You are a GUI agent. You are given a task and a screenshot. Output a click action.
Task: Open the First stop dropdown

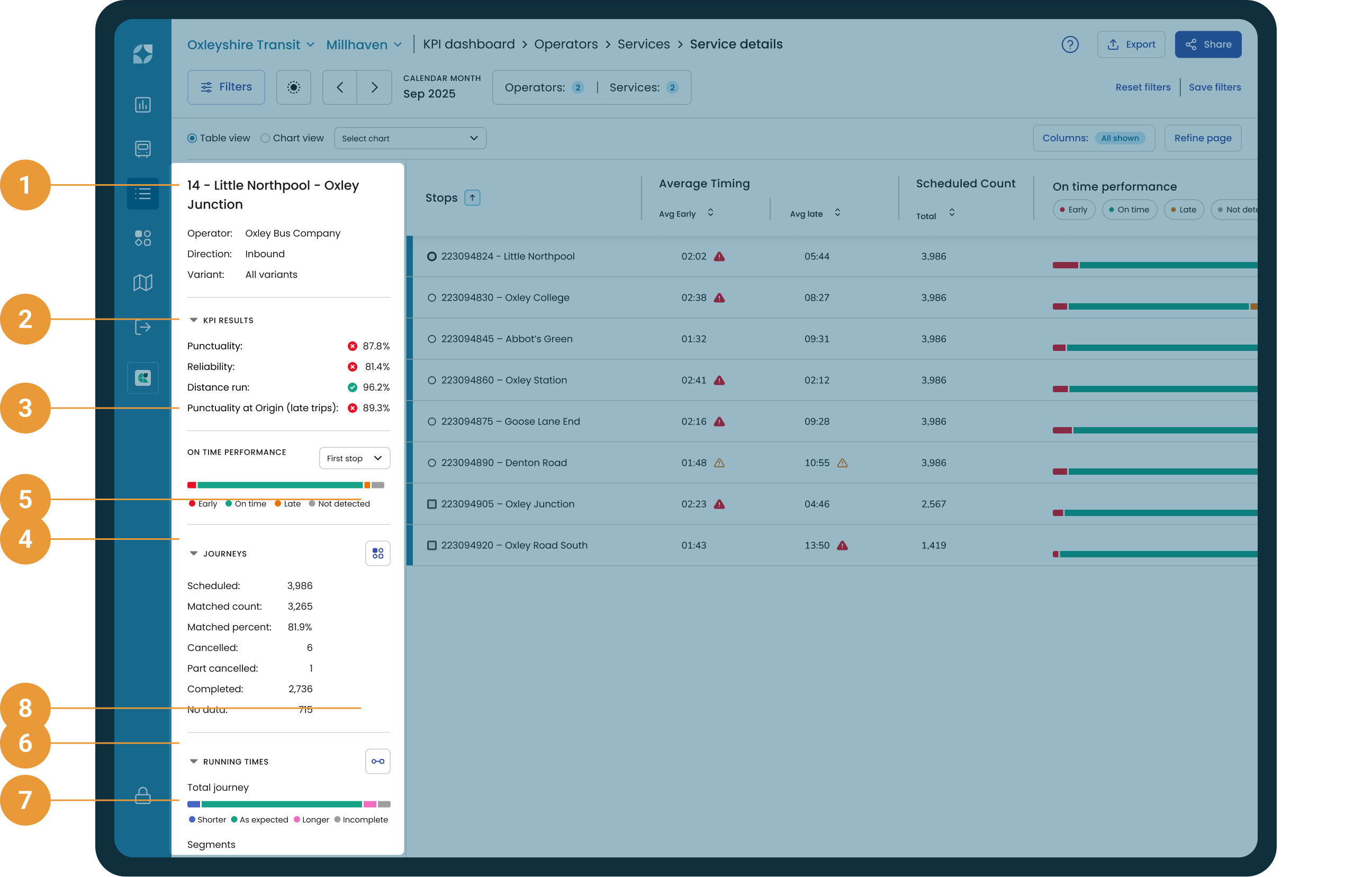coord(355,458)
